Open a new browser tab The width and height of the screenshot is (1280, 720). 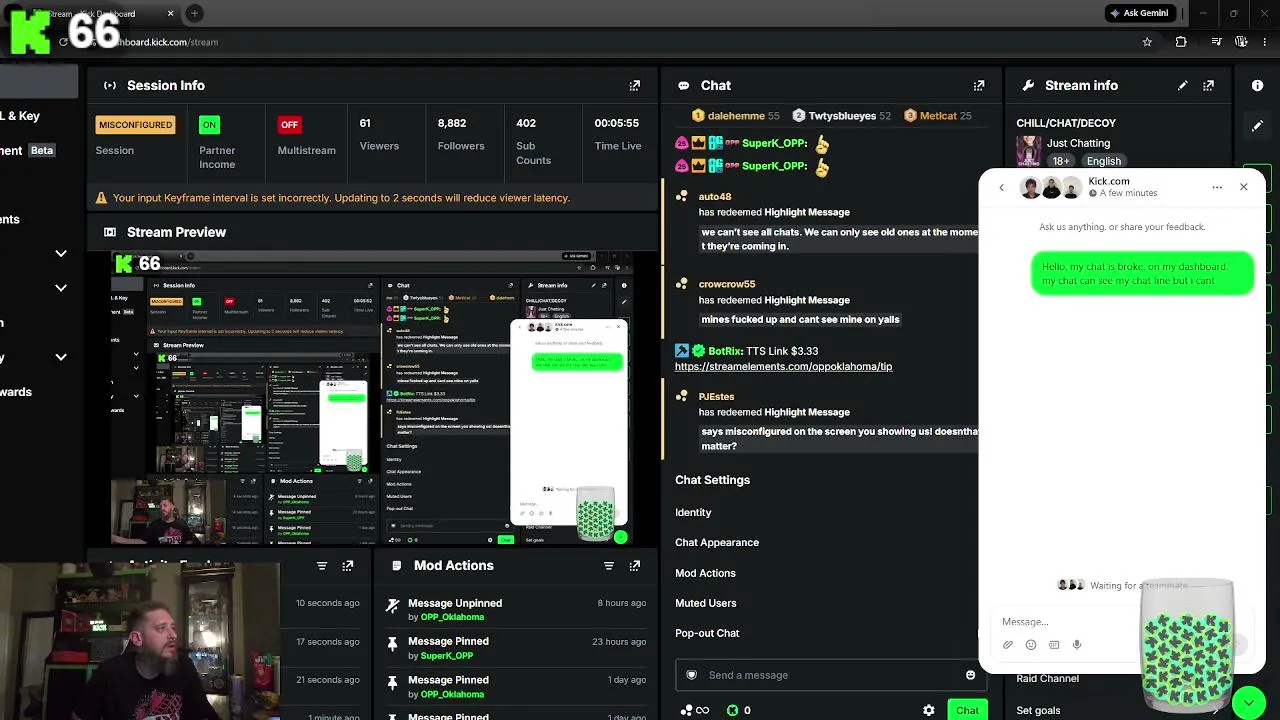pyautogui.click(x=194, y=13)
